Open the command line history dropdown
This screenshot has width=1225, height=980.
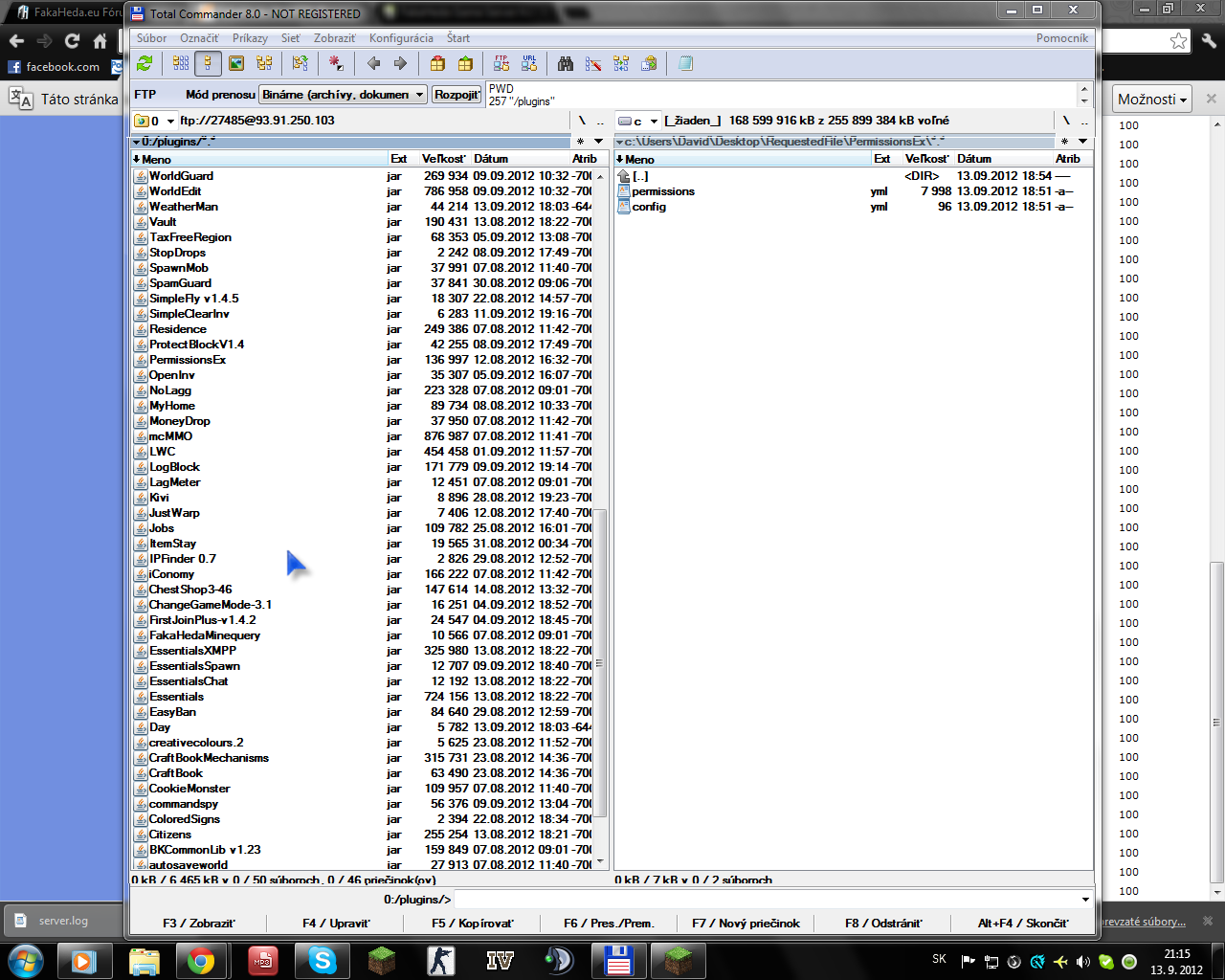click(x=1085, y=900)
